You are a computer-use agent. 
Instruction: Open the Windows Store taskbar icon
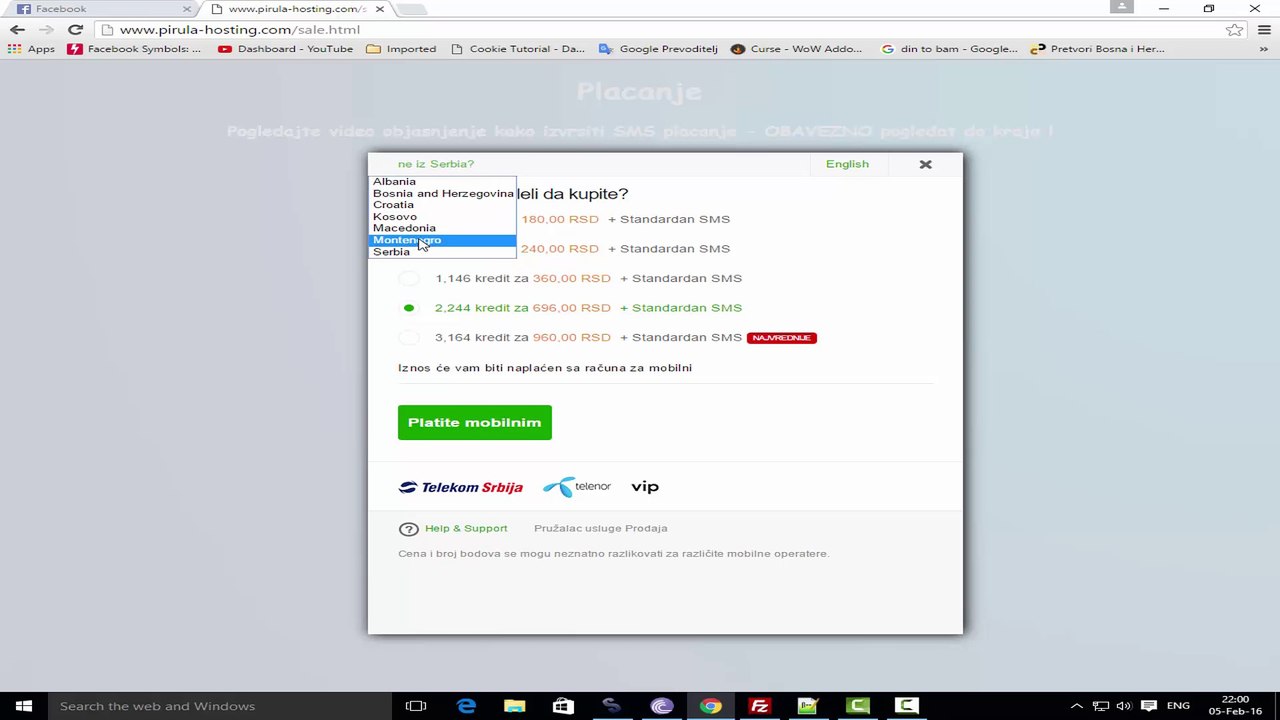click(x=564, y=706)
